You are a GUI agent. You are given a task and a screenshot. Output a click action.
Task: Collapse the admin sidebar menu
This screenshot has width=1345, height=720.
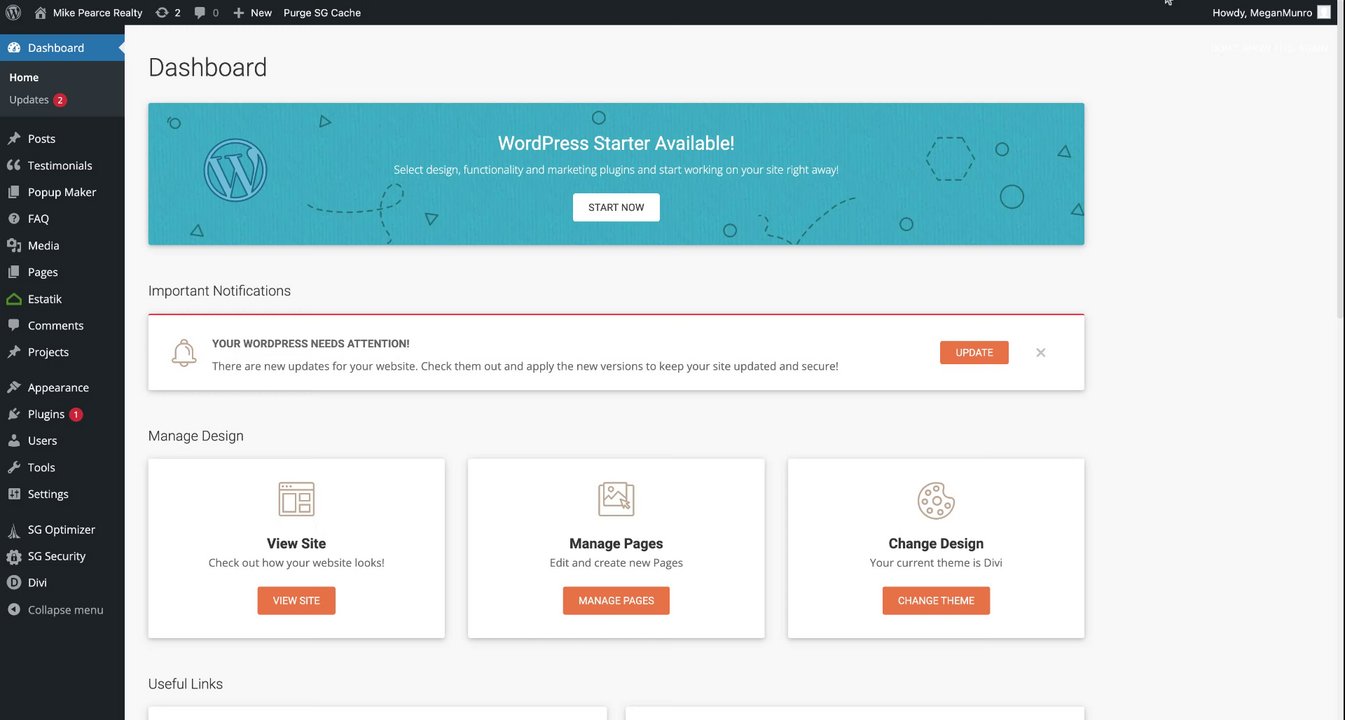(x=56, y=610)
